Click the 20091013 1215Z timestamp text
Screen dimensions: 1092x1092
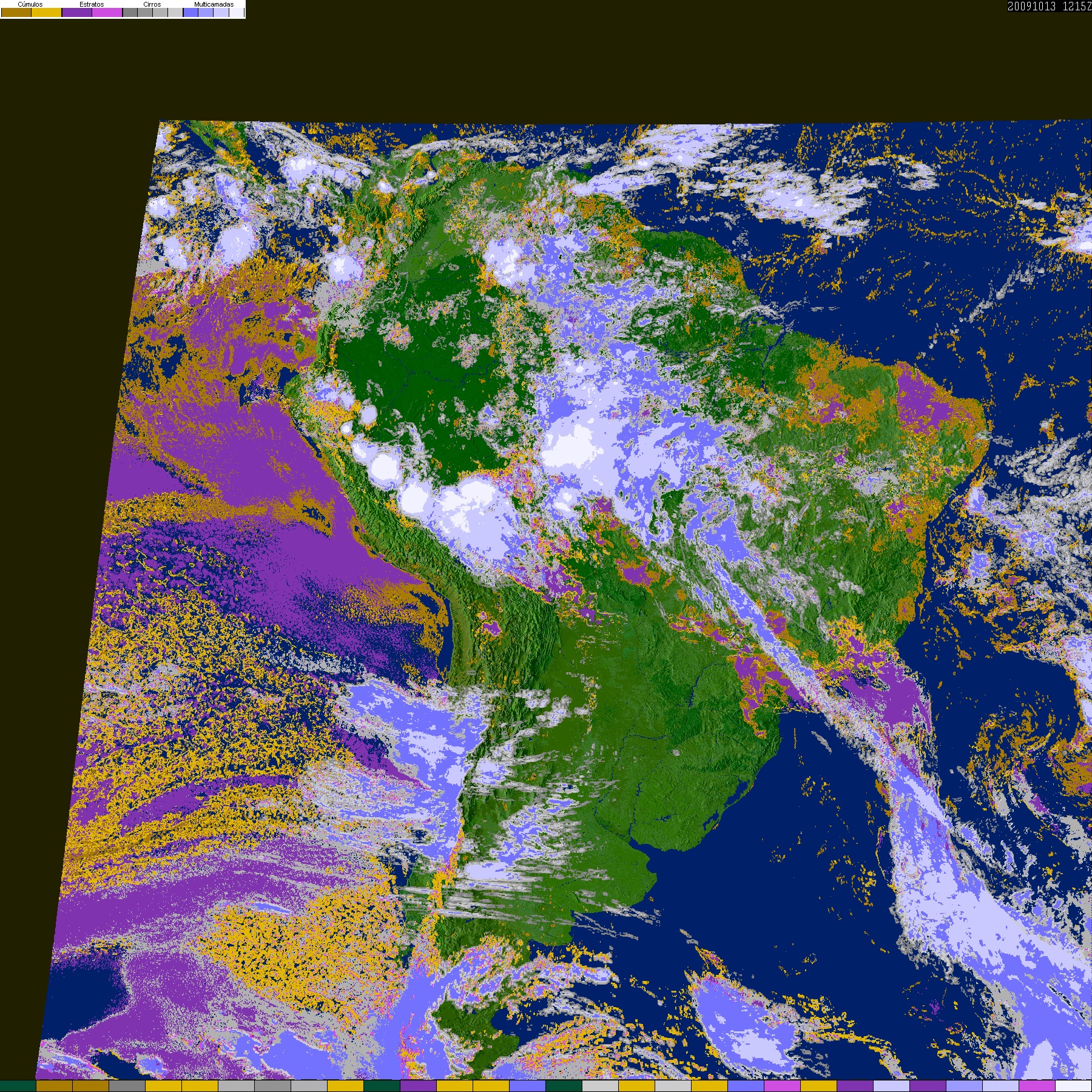click(1050, 6)
